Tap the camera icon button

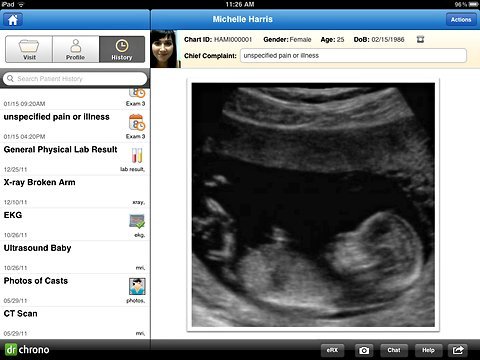click(364, 350)
